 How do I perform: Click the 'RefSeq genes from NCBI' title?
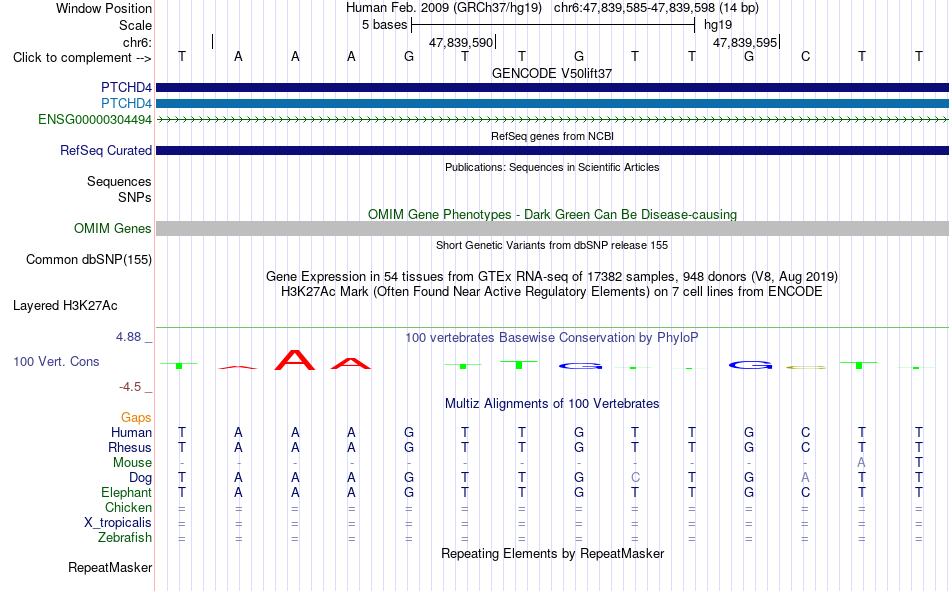click(552, 136)
